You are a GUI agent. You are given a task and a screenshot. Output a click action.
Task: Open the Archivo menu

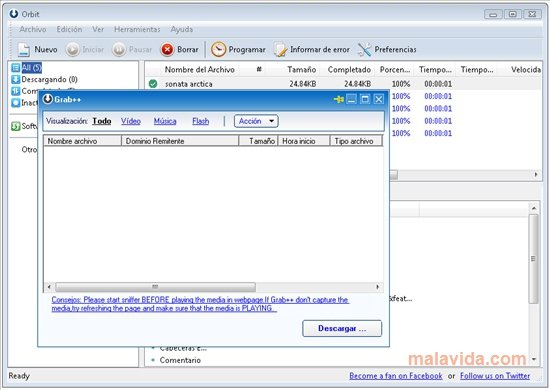33,29
